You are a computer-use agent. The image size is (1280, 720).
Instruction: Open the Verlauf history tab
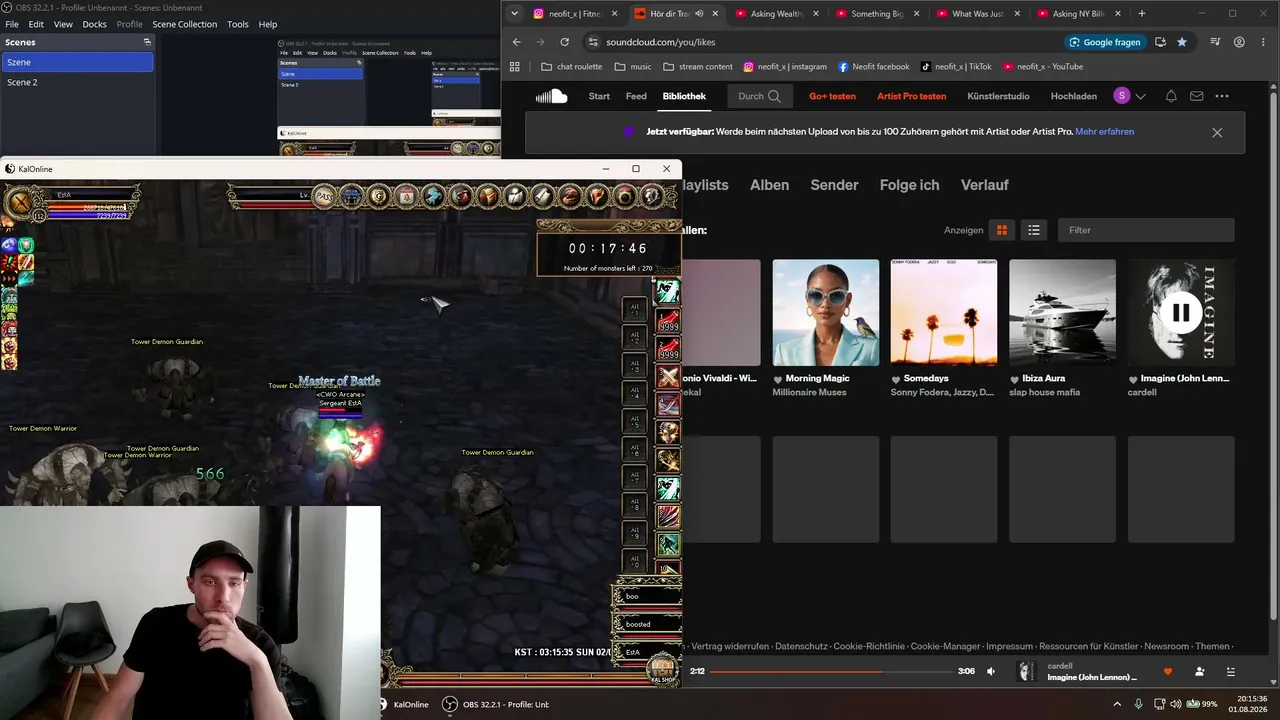(985, 185)
